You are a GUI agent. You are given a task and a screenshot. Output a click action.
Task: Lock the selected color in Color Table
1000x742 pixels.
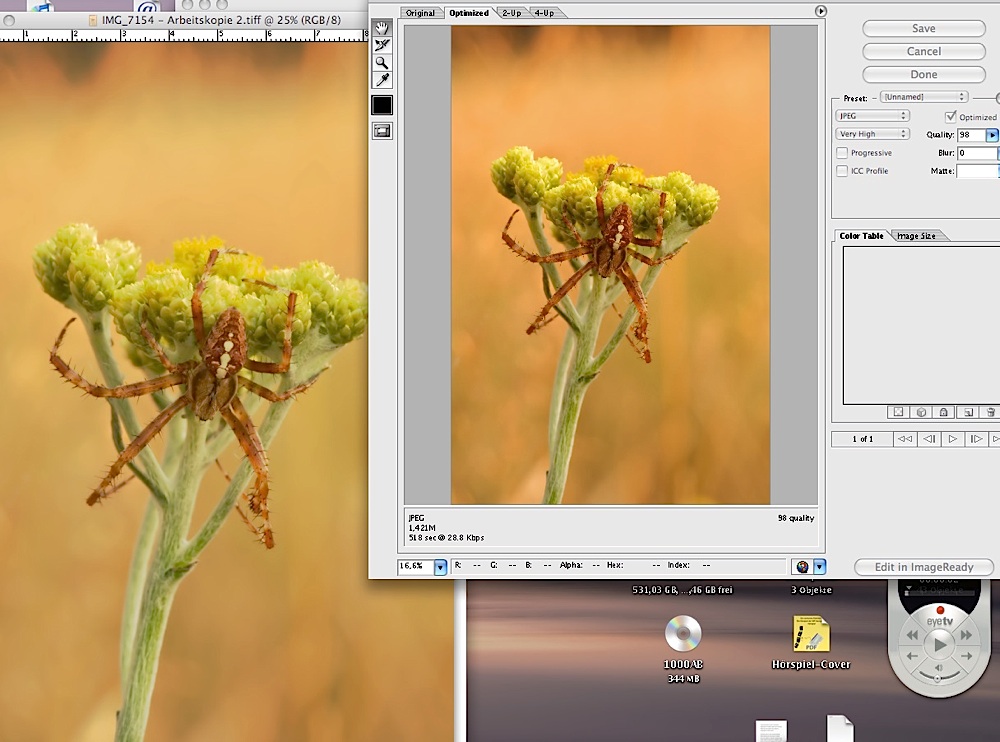(944, 411)
